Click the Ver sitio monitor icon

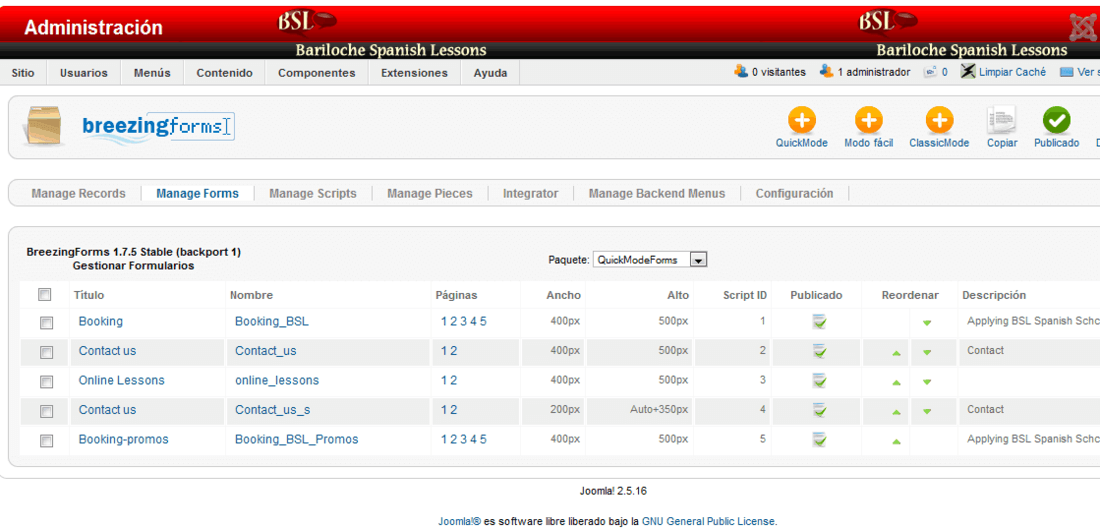coord(1067,72)
